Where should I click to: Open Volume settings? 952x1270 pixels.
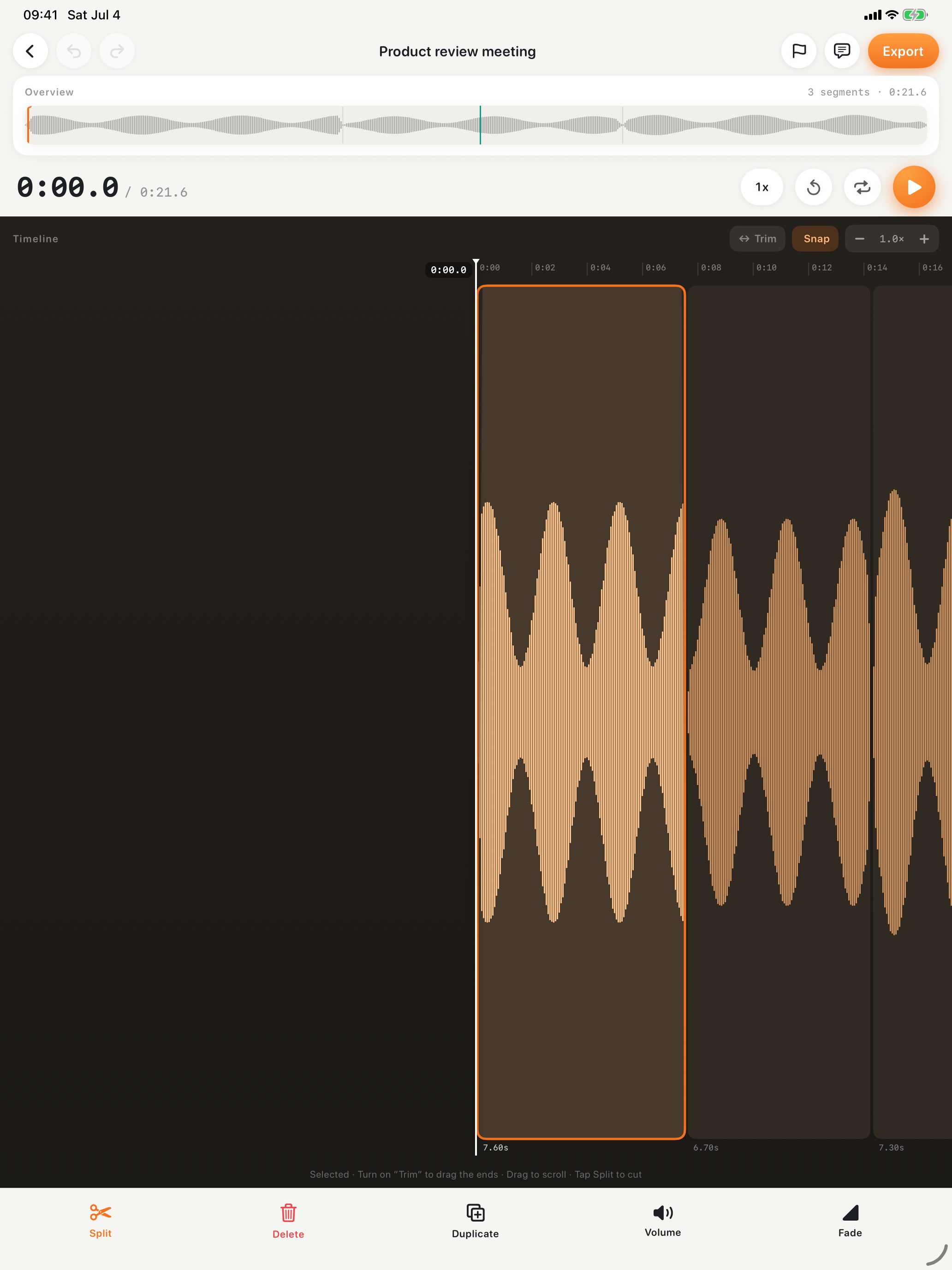click(663, 1221)
